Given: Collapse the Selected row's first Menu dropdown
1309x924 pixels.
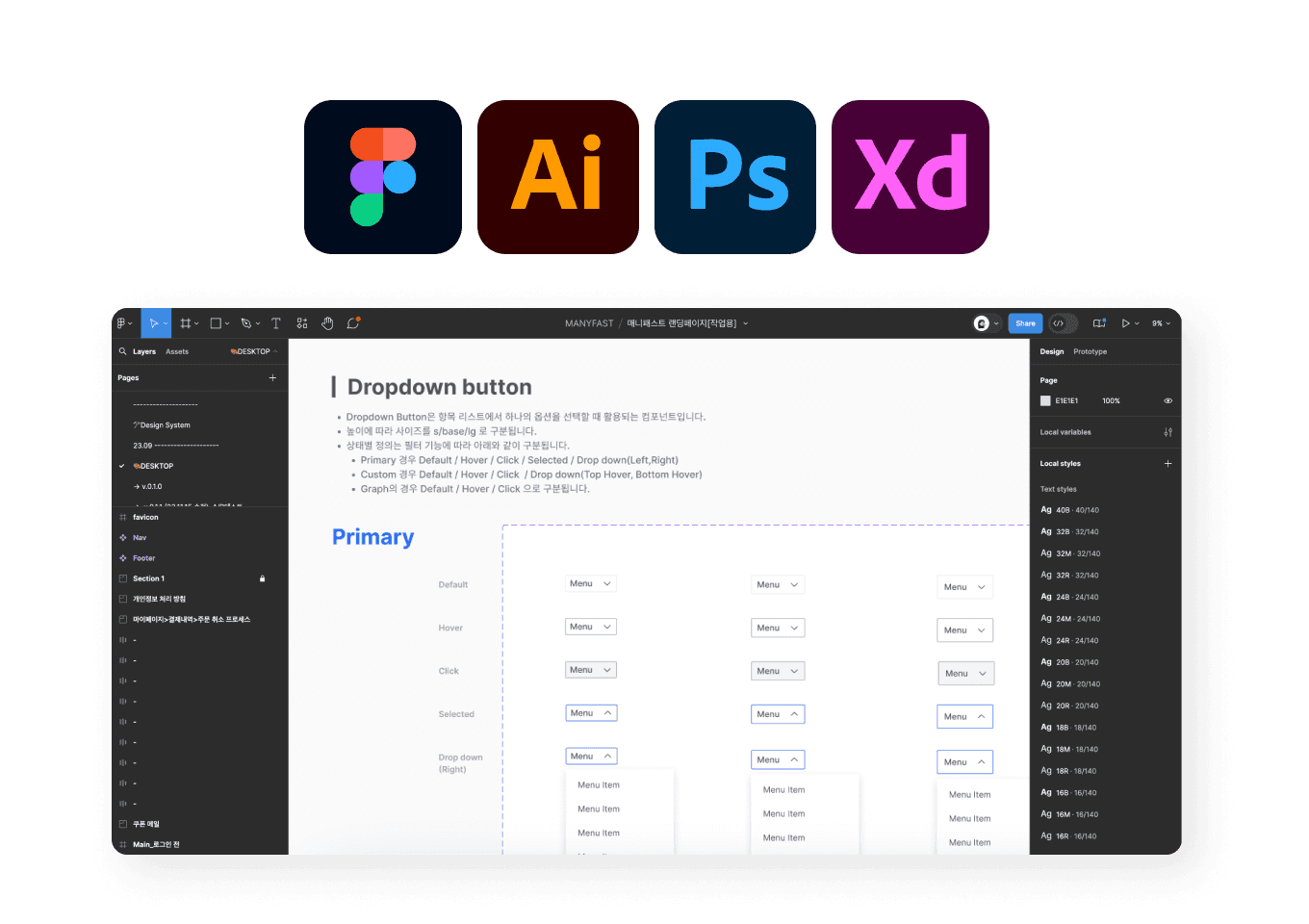Looking at the screenshot, I should (591, 713).
